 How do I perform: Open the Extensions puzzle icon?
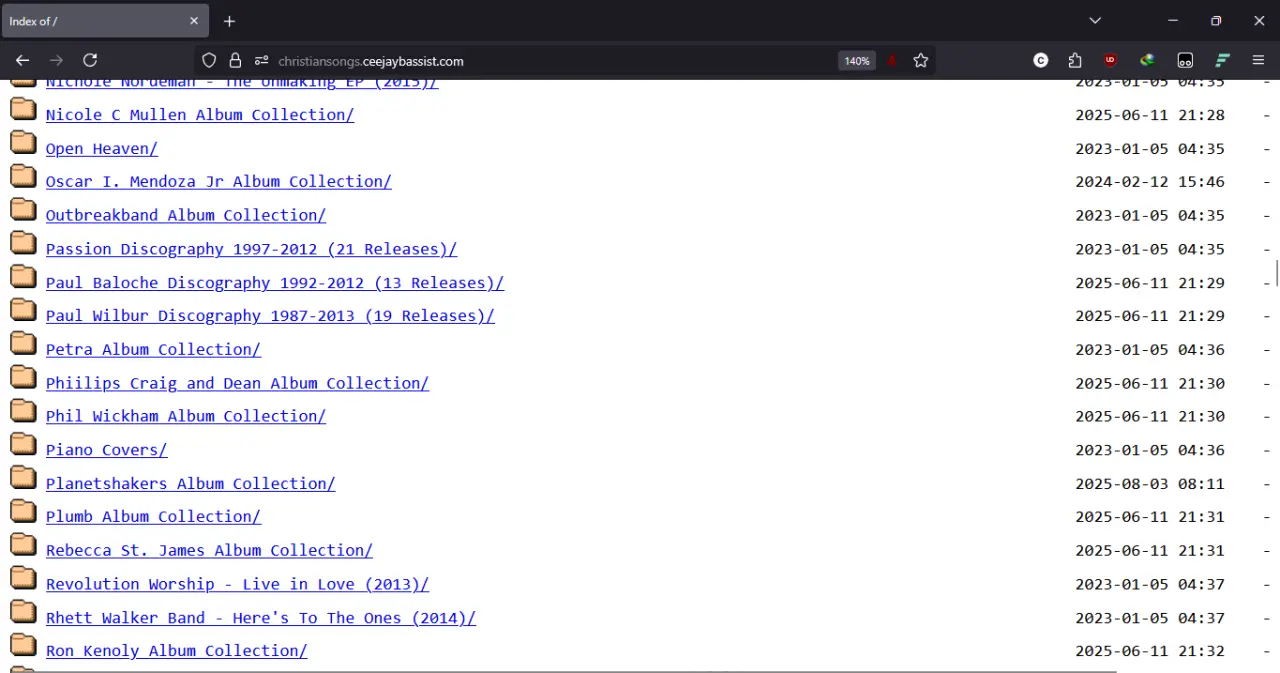click(x=1075, y=60)
